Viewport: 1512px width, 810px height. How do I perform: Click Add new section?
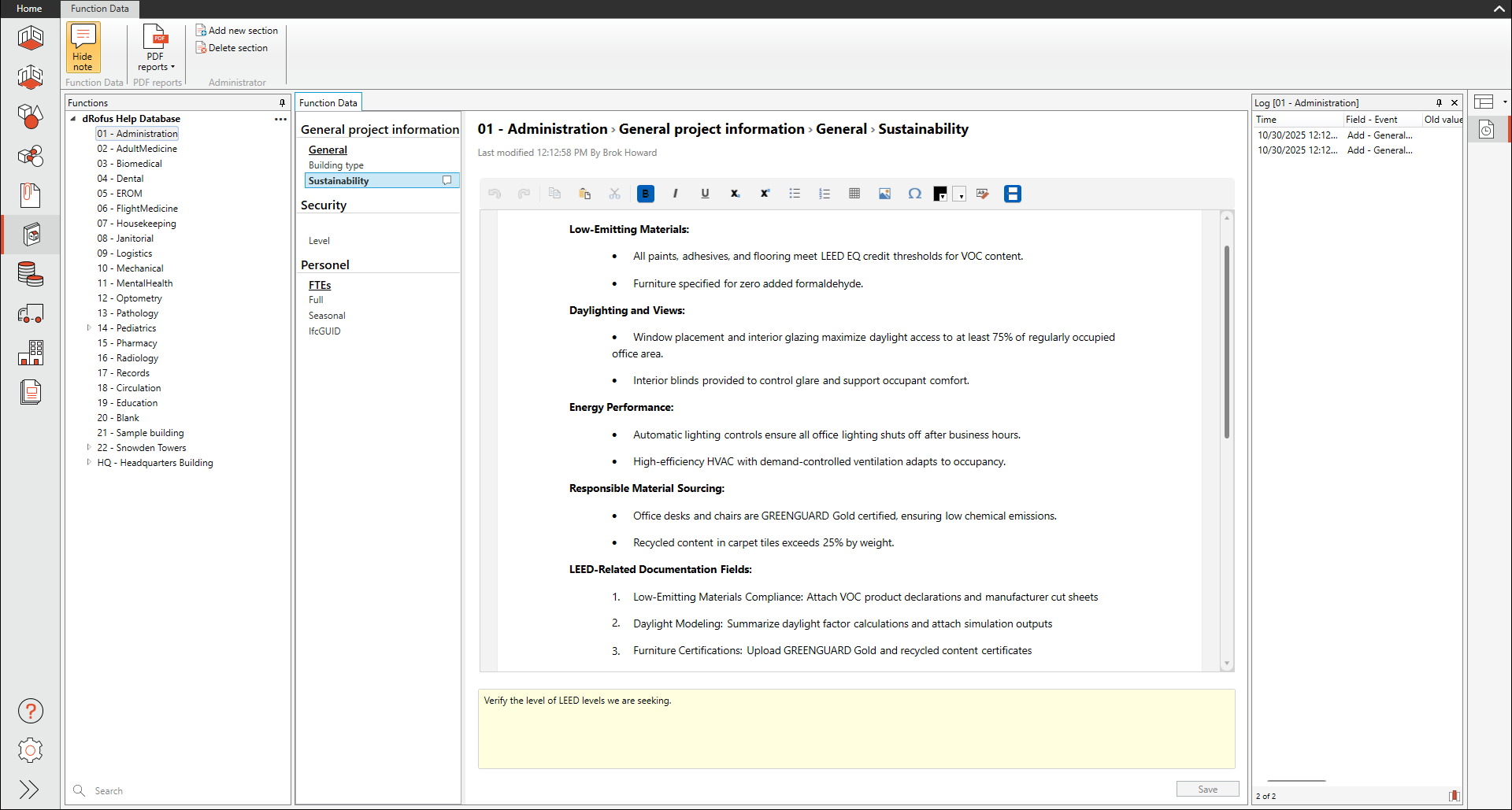pos(237,31)
